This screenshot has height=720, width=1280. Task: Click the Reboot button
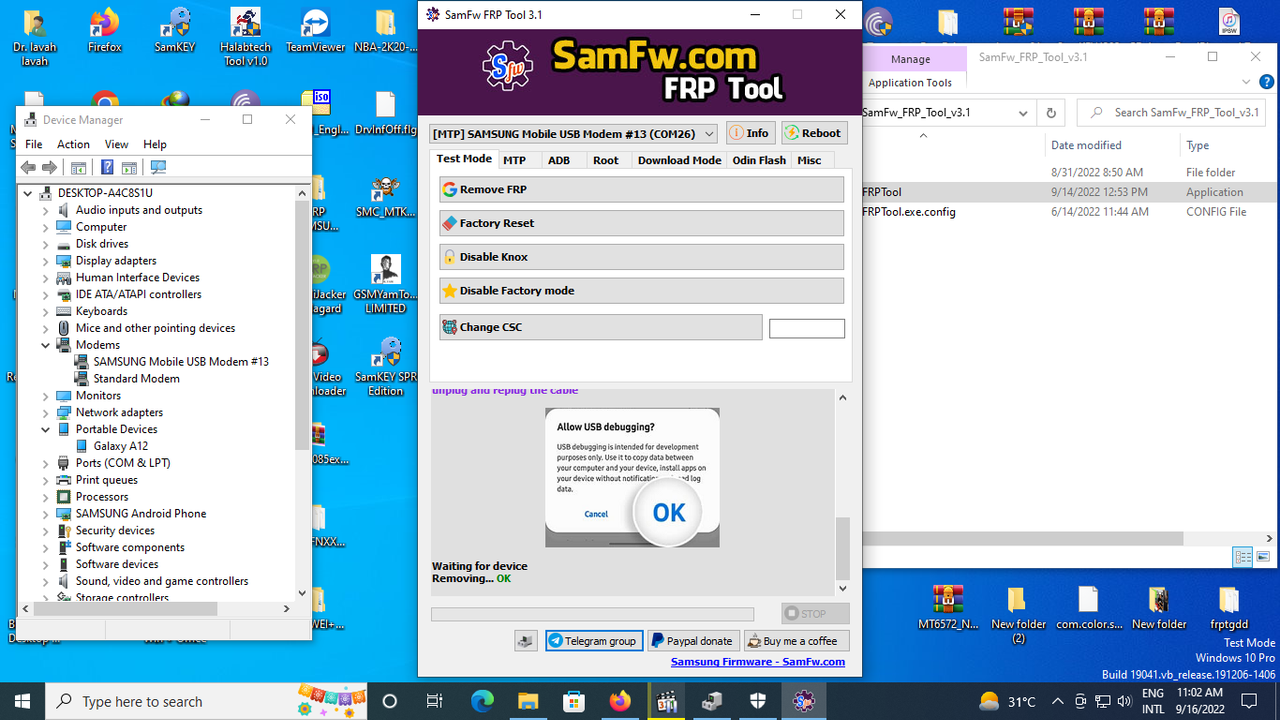(813, 133)
